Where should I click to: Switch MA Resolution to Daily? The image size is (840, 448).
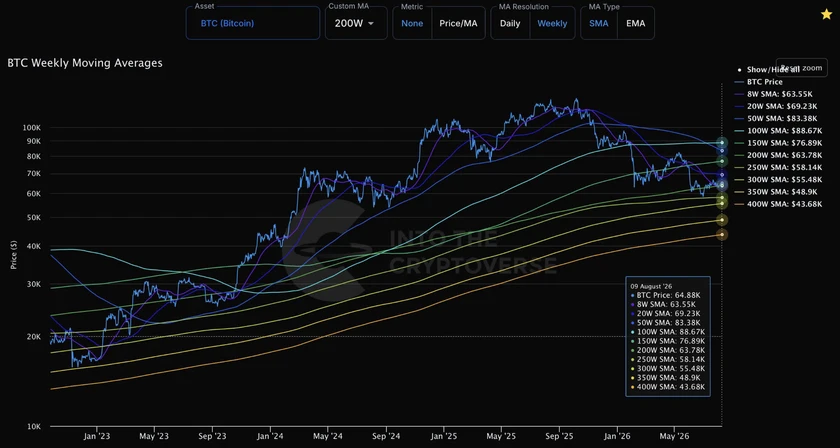510,23
